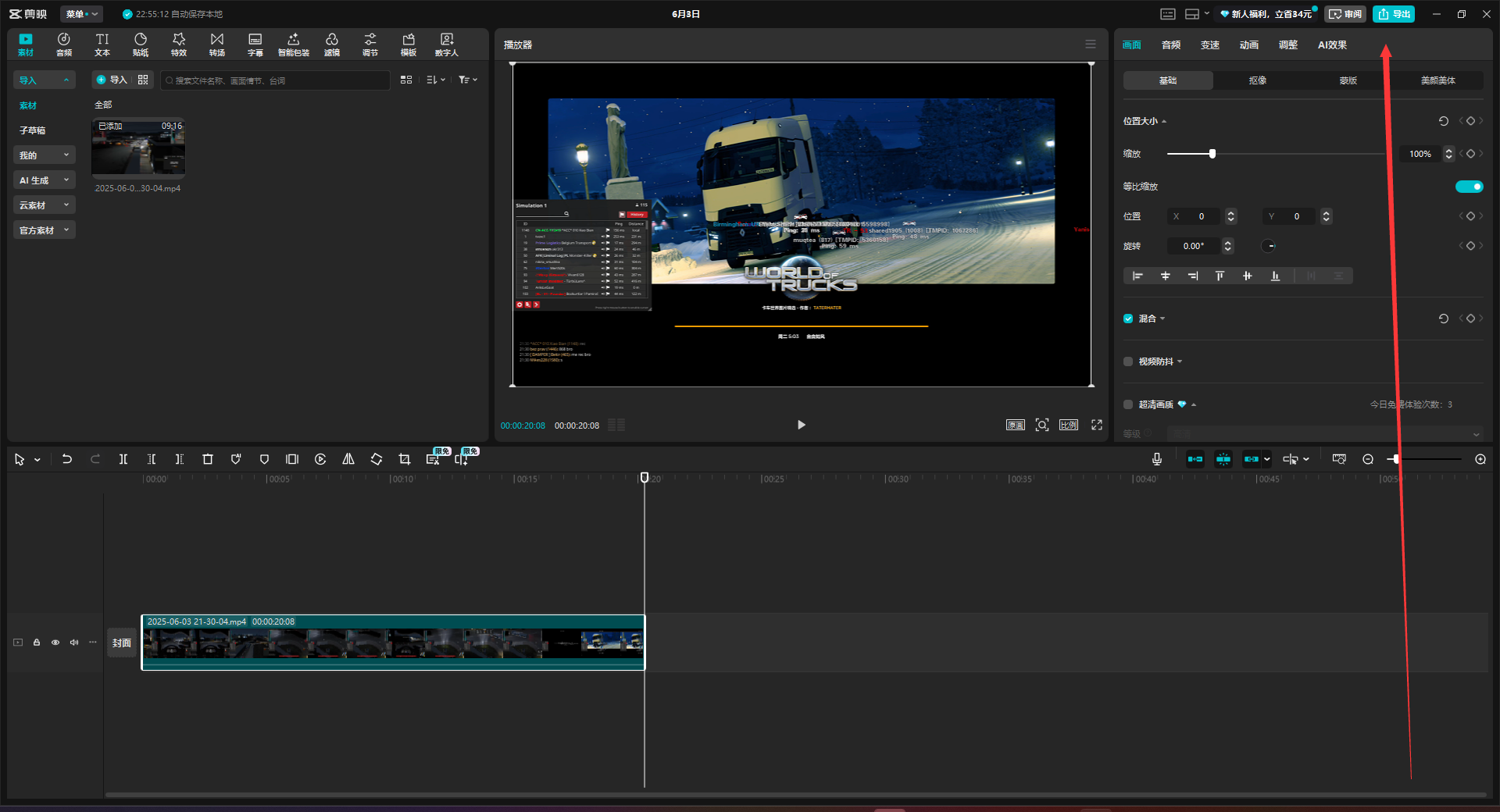Expand the 云素材 sidebar section
This screenshot has height=812, width=1500.
point(45,205)
